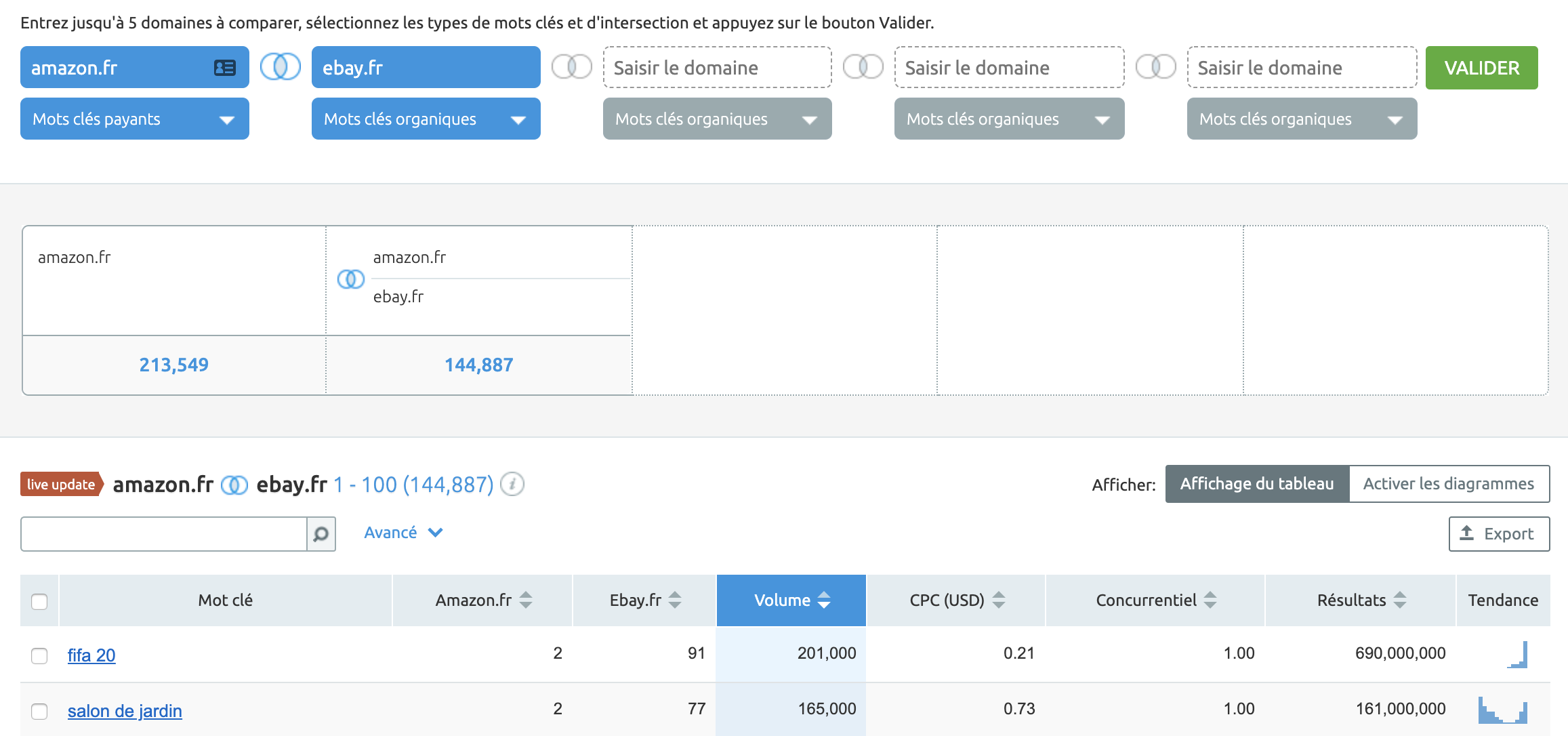Click the 201,000 volume value for fifa 20

coord(827,653)
